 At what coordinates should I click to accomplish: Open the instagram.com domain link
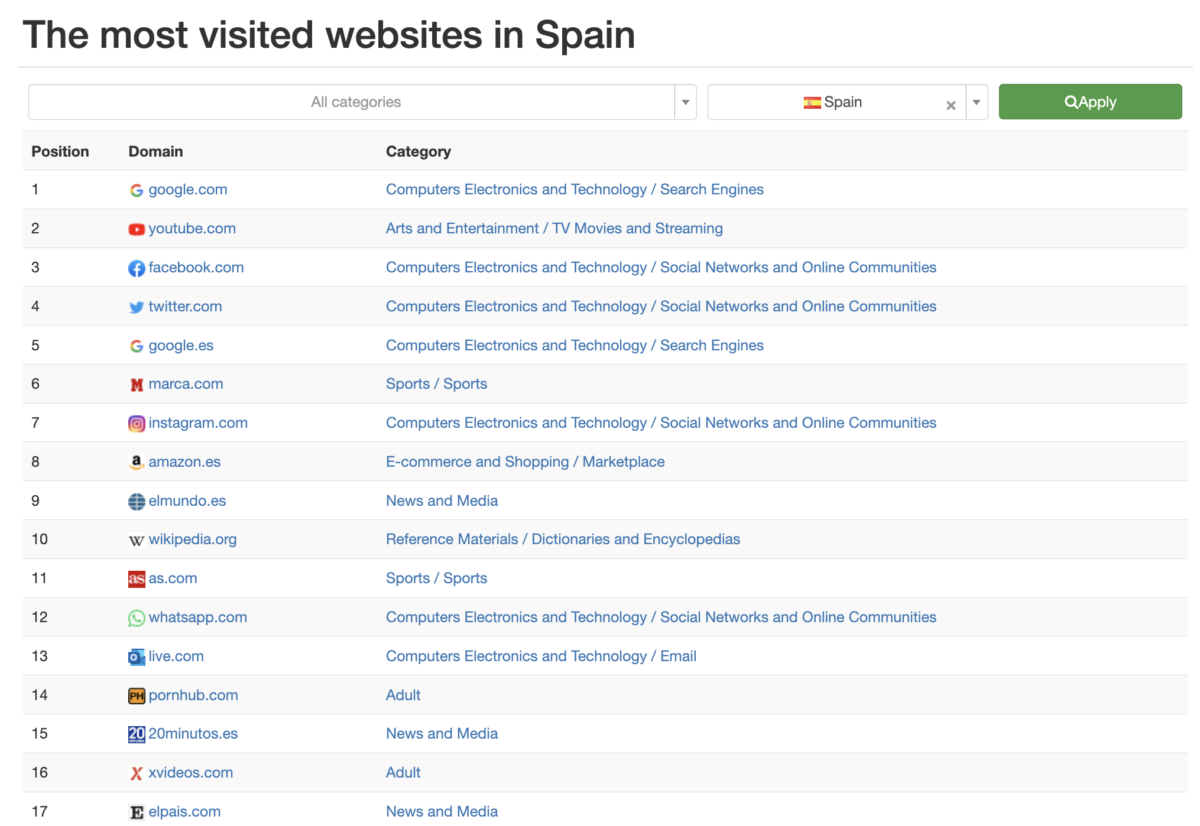tap(198, 423)
